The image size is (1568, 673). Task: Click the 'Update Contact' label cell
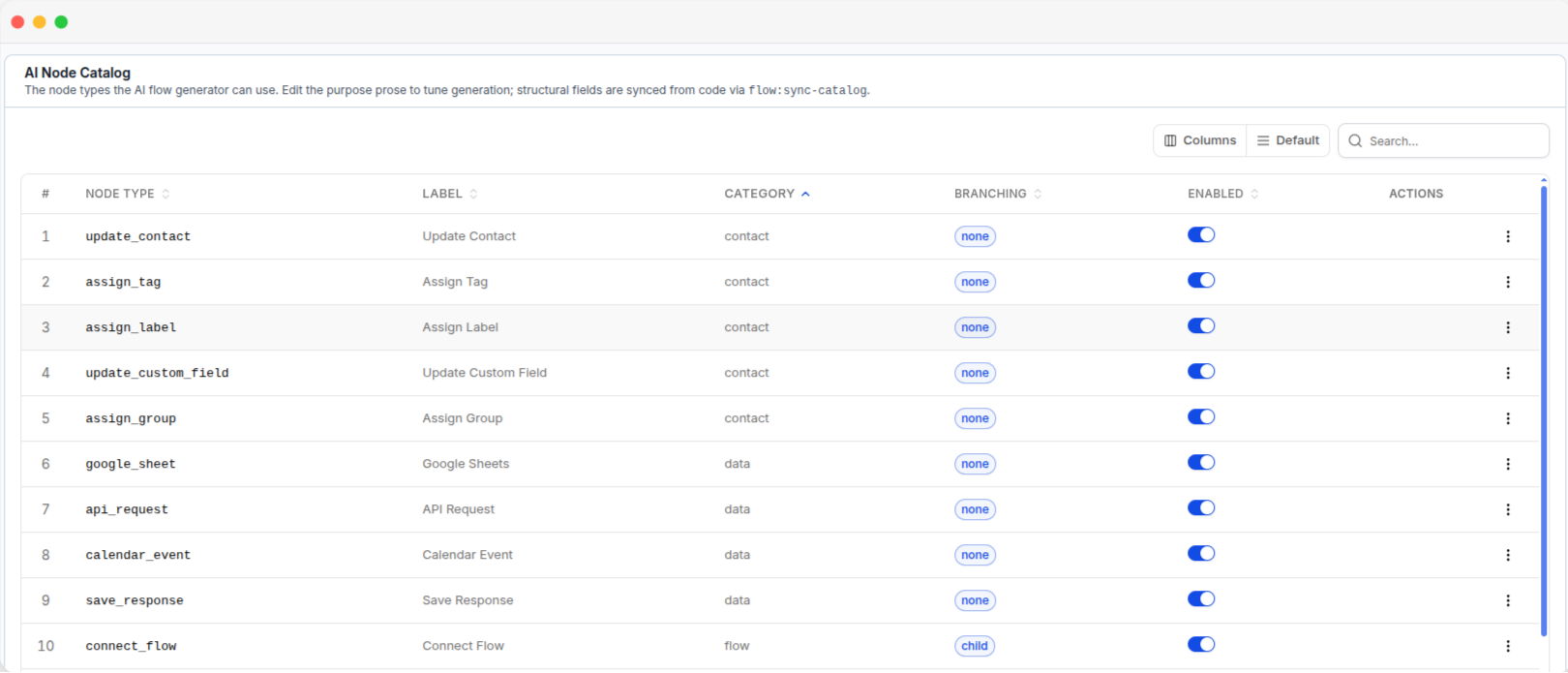(468, 236)
